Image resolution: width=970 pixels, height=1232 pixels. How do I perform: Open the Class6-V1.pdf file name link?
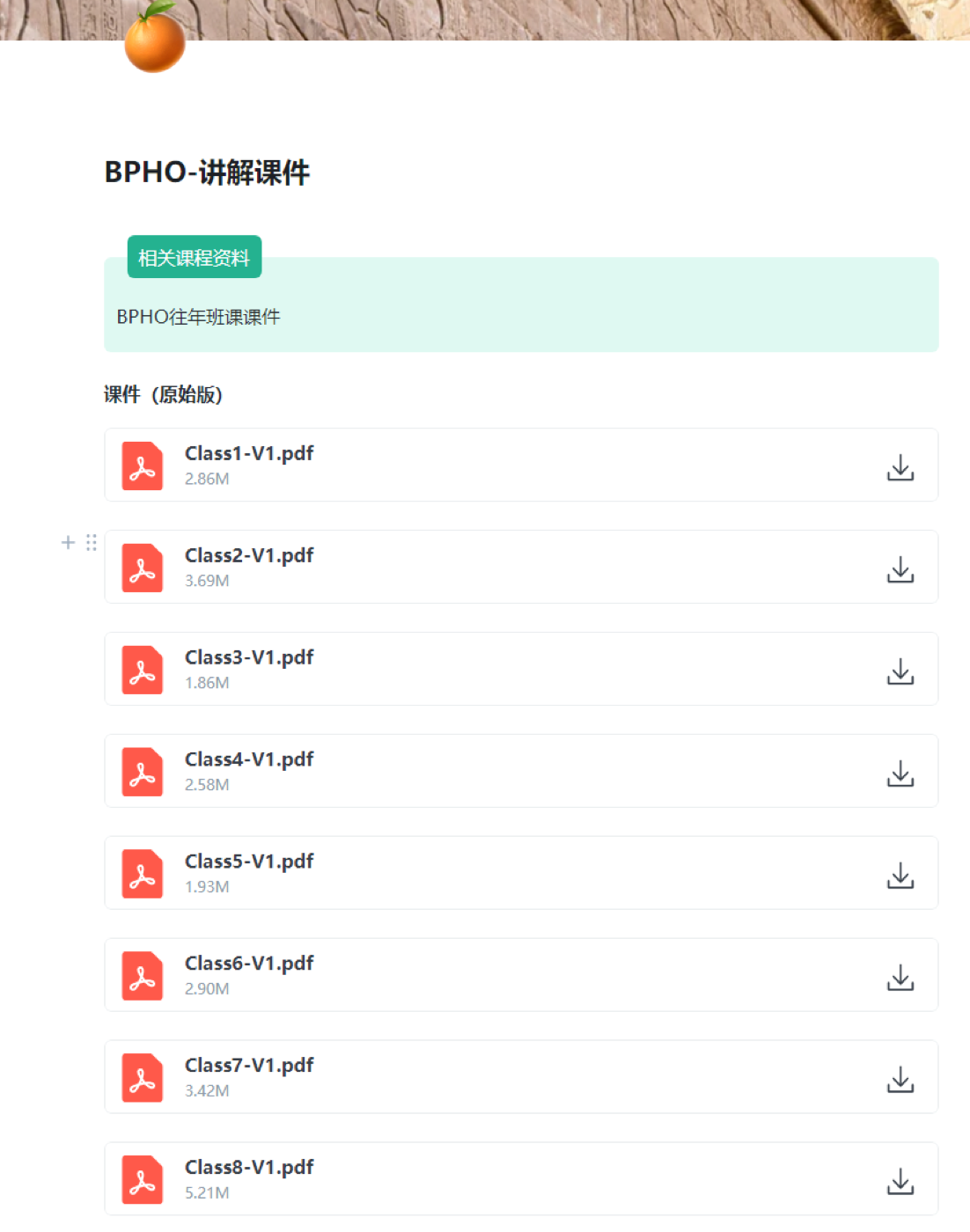click(x=249, y=964)
